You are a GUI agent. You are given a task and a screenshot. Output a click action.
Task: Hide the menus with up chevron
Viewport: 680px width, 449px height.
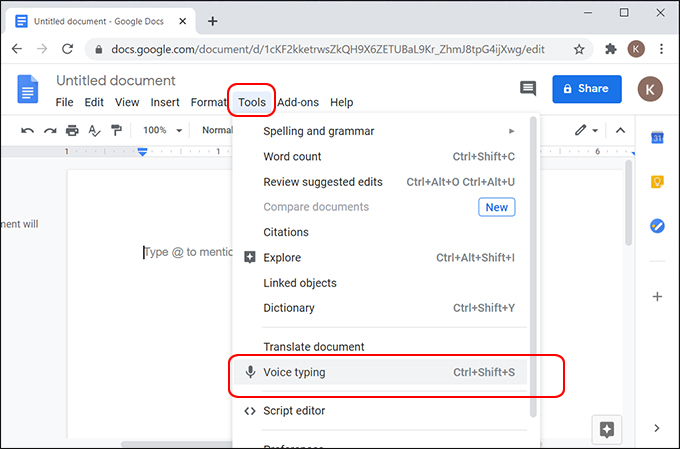pos(619,130)
